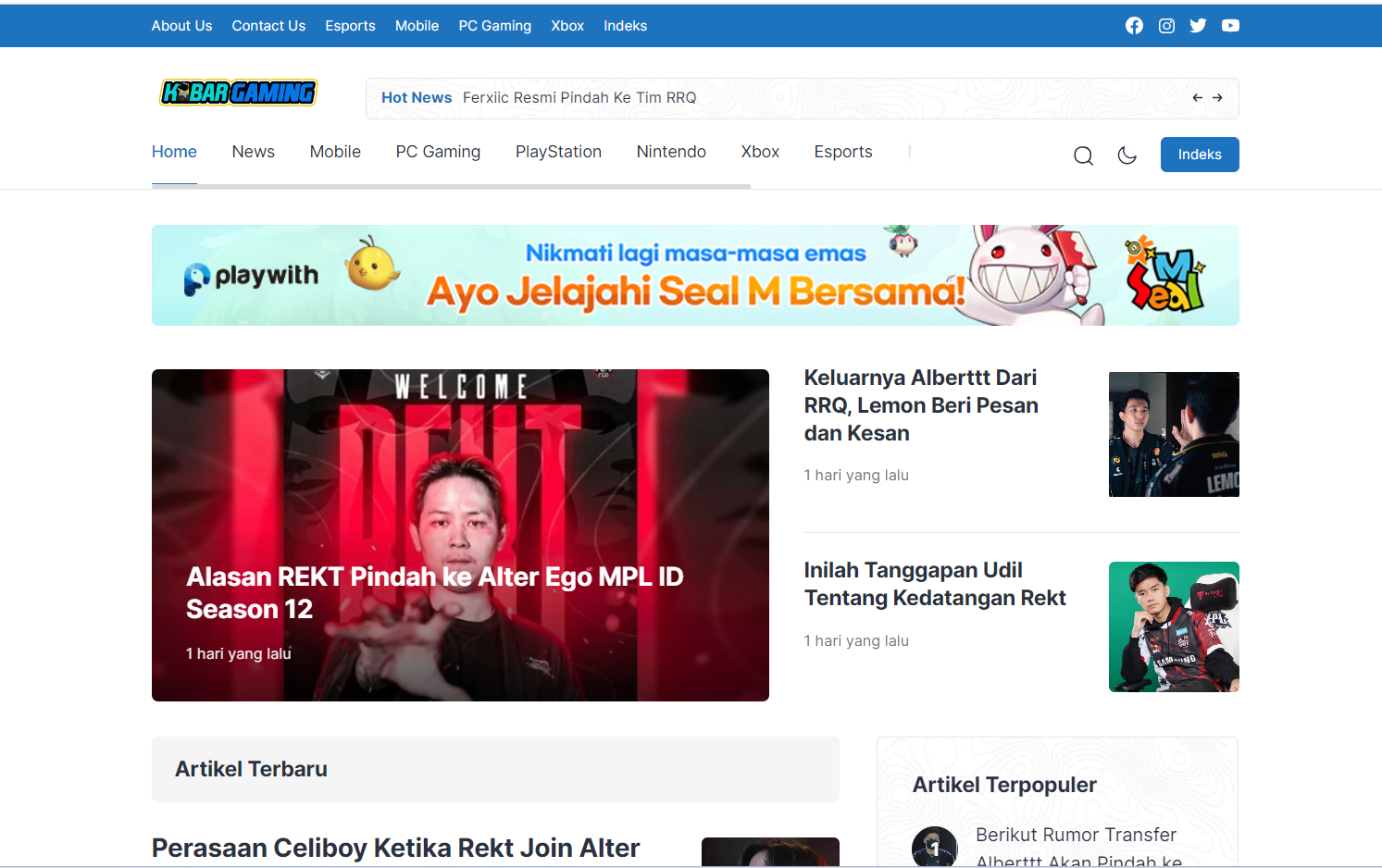Open hot news 'Ferxiic Resmi Pindah Ke Tim RRQ'
The height and width of the screenshot is (868, 1382).
tap(579, 97)
